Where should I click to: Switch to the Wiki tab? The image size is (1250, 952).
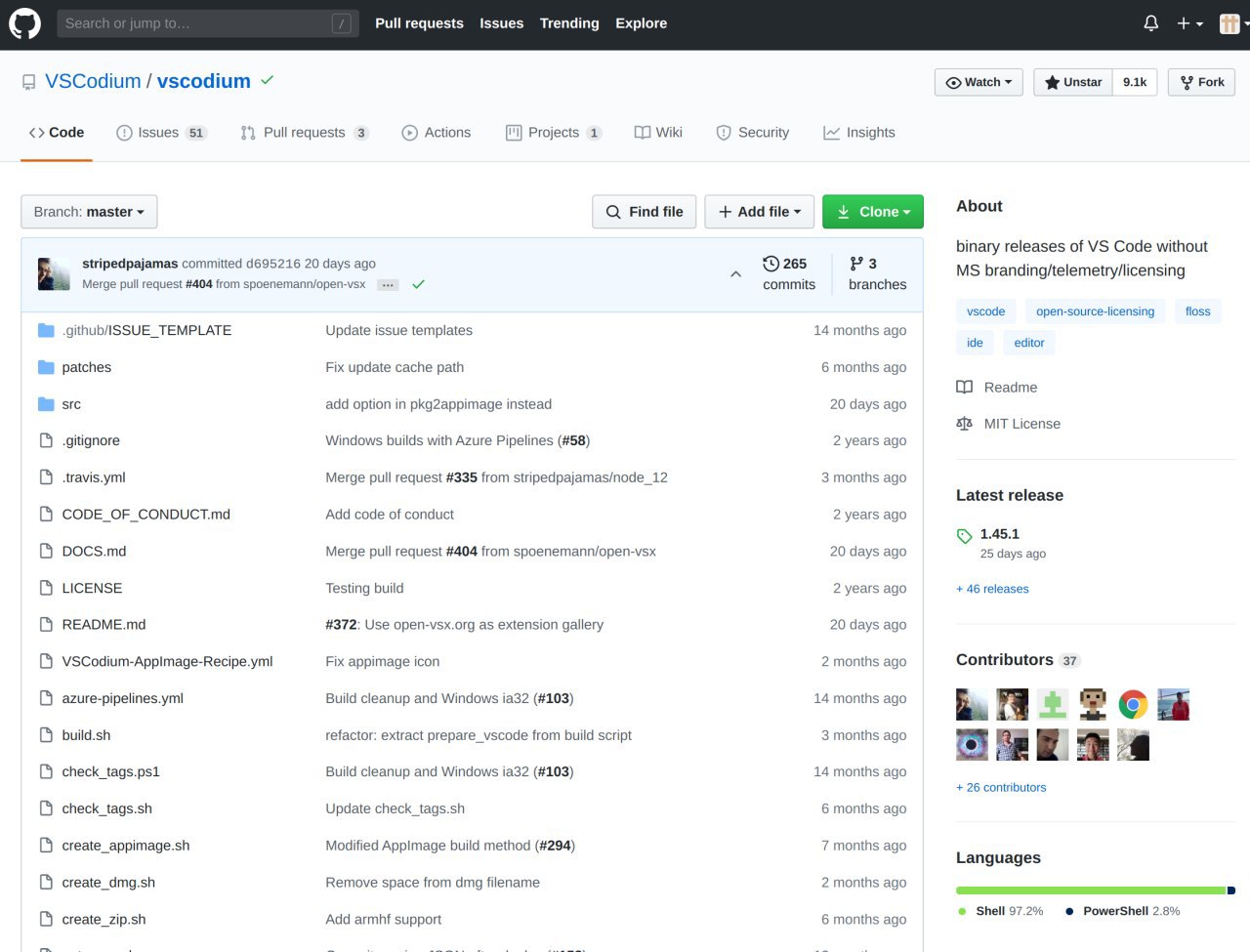pos(658,133)
